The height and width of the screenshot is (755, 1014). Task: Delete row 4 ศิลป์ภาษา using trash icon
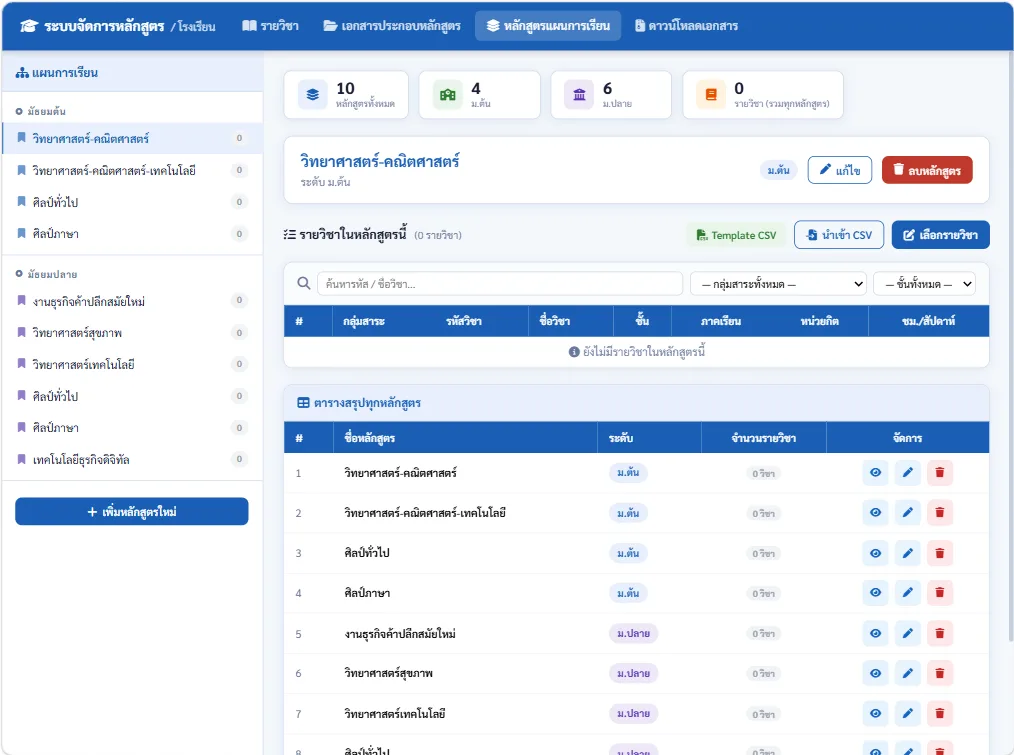click(940, 593)
